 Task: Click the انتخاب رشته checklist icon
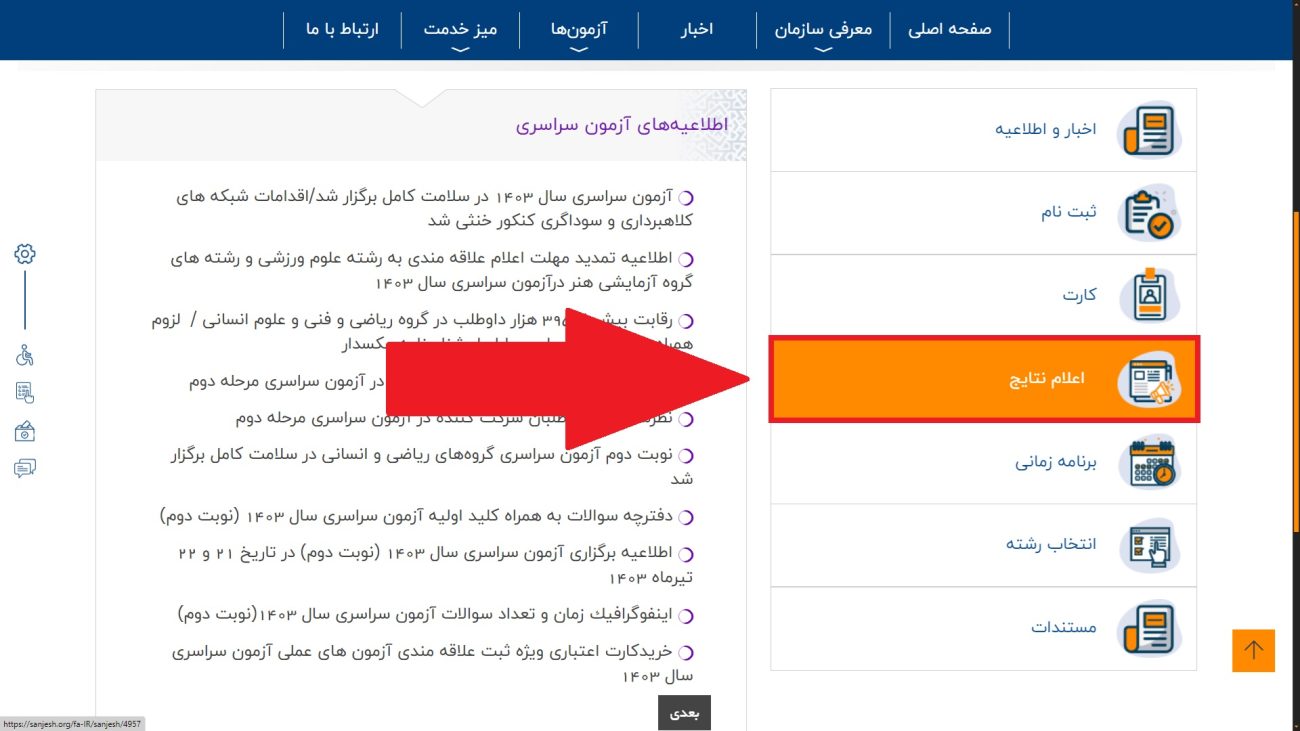1149,545
